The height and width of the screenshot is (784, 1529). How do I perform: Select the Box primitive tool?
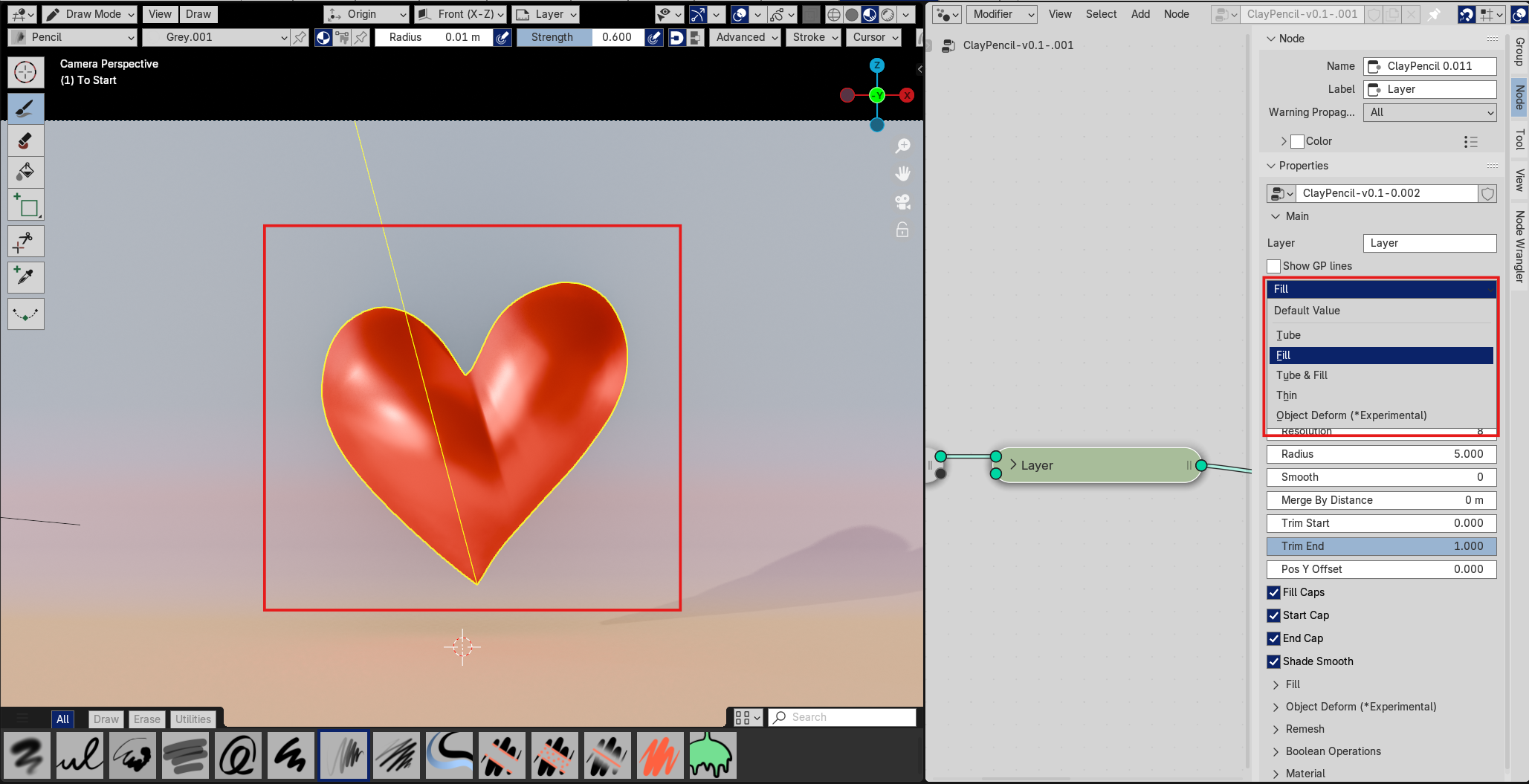25,206
